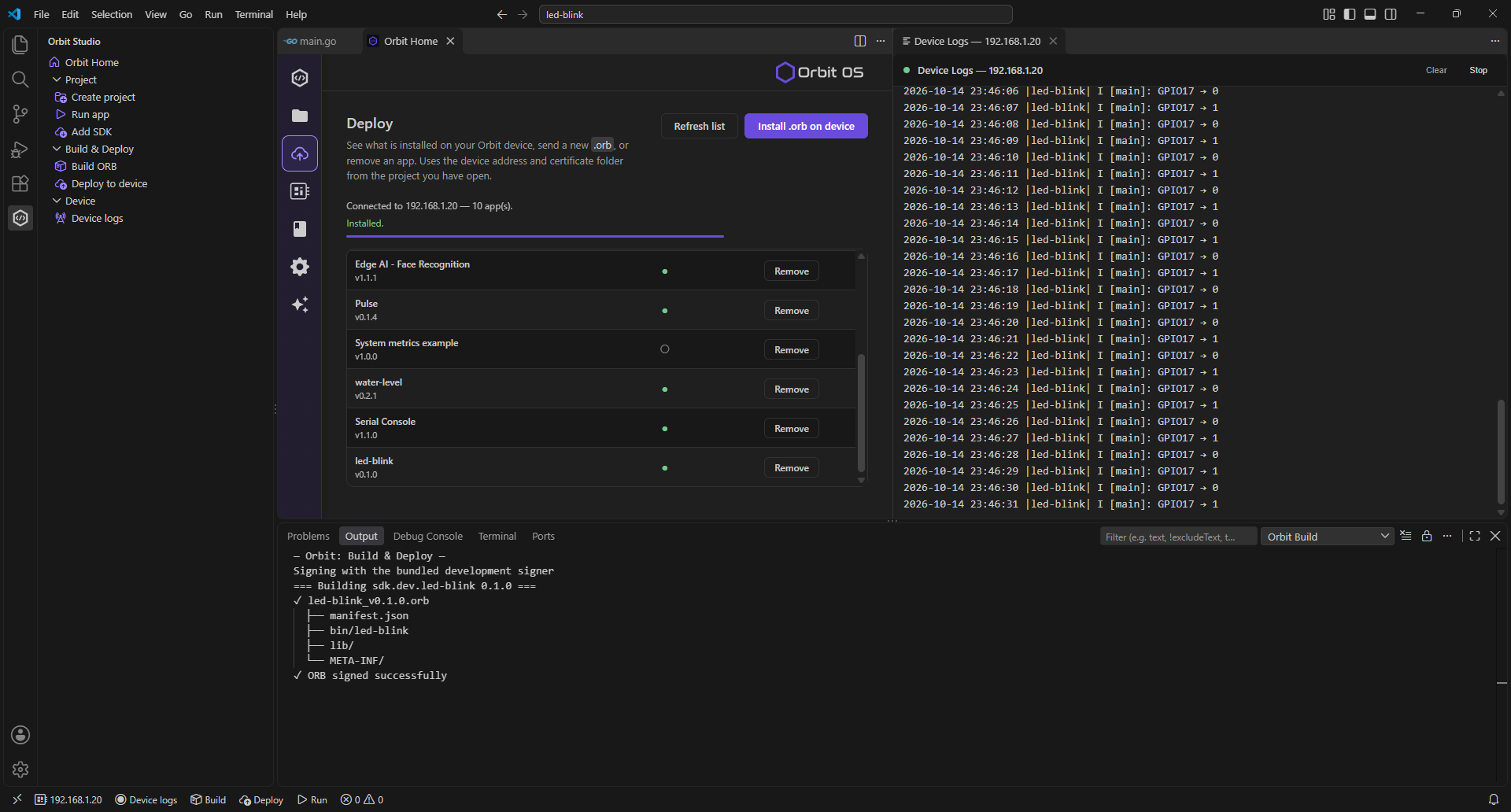Split the Orbit Home editor right

pos(860,41)
